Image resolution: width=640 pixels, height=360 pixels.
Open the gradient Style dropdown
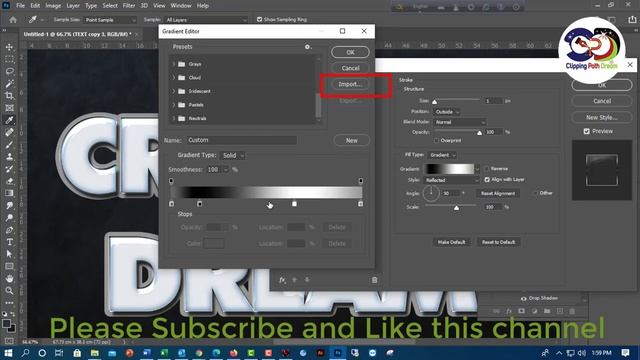click(x=452, y=180)
